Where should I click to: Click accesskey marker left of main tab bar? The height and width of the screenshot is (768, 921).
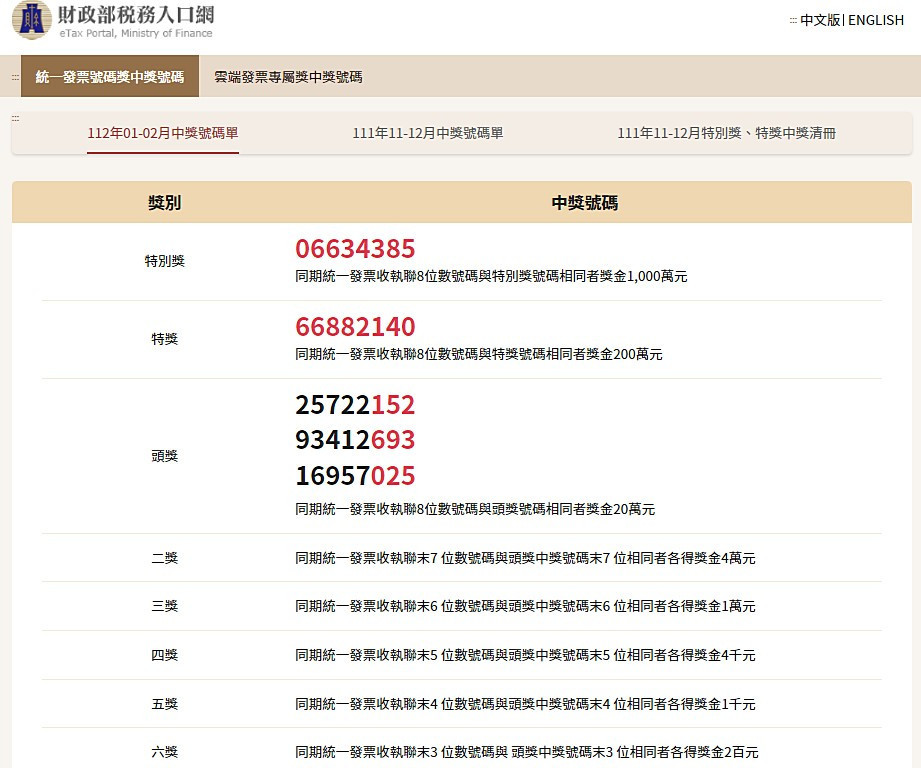15,77
